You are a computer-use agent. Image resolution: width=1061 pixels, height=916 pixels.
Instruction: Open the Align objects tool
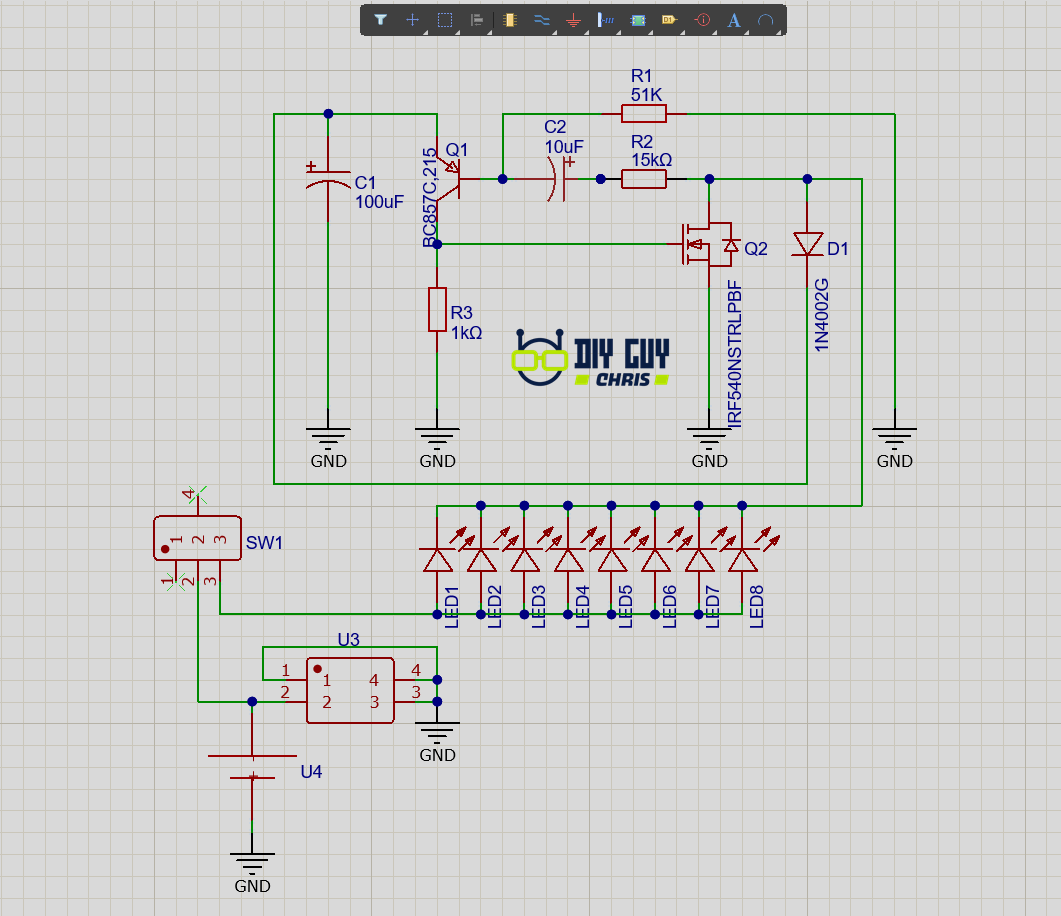pos(477,20)
